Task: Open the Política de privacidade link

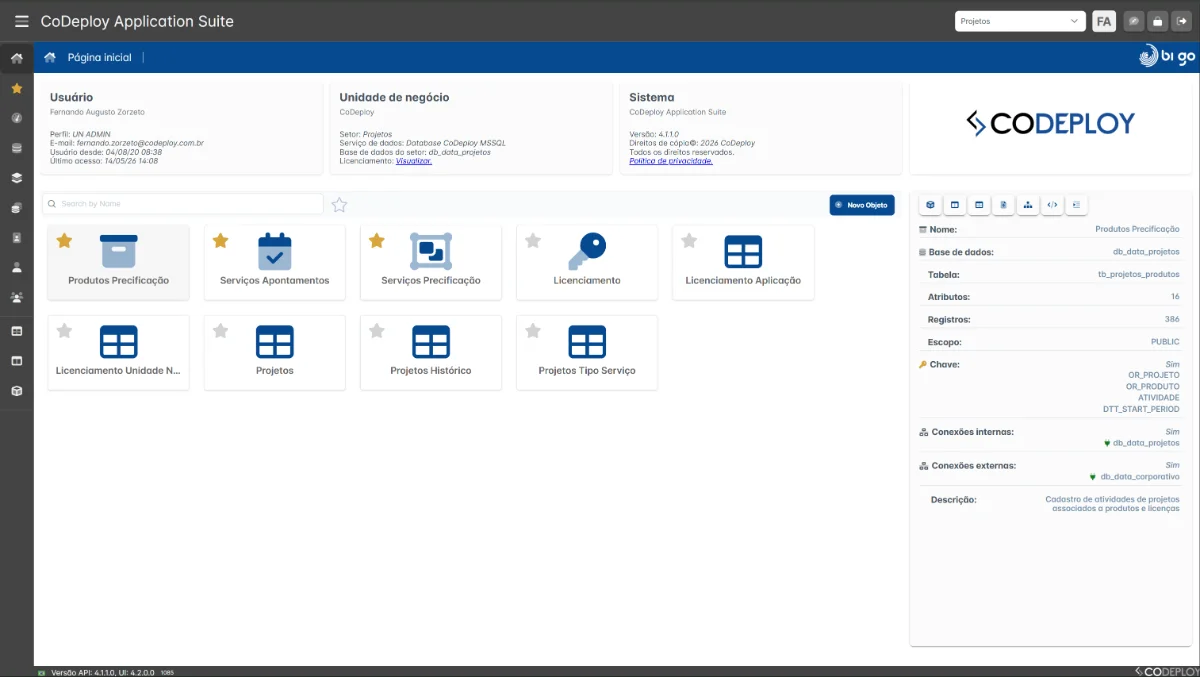Action: [x=671, y=161]
